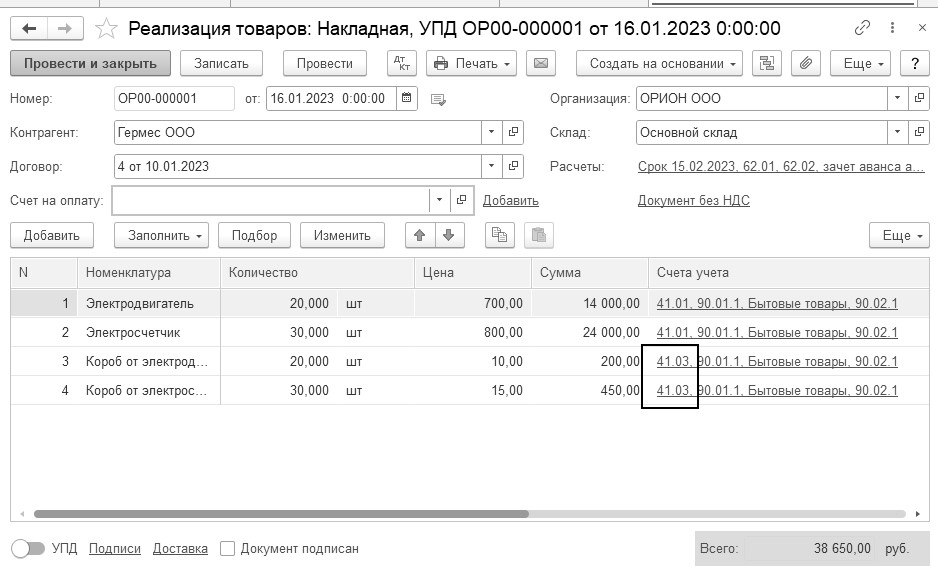Go back with the left arrow button
Image resolution: width=938 pixels, height=567 pixels.
(29, 28)
